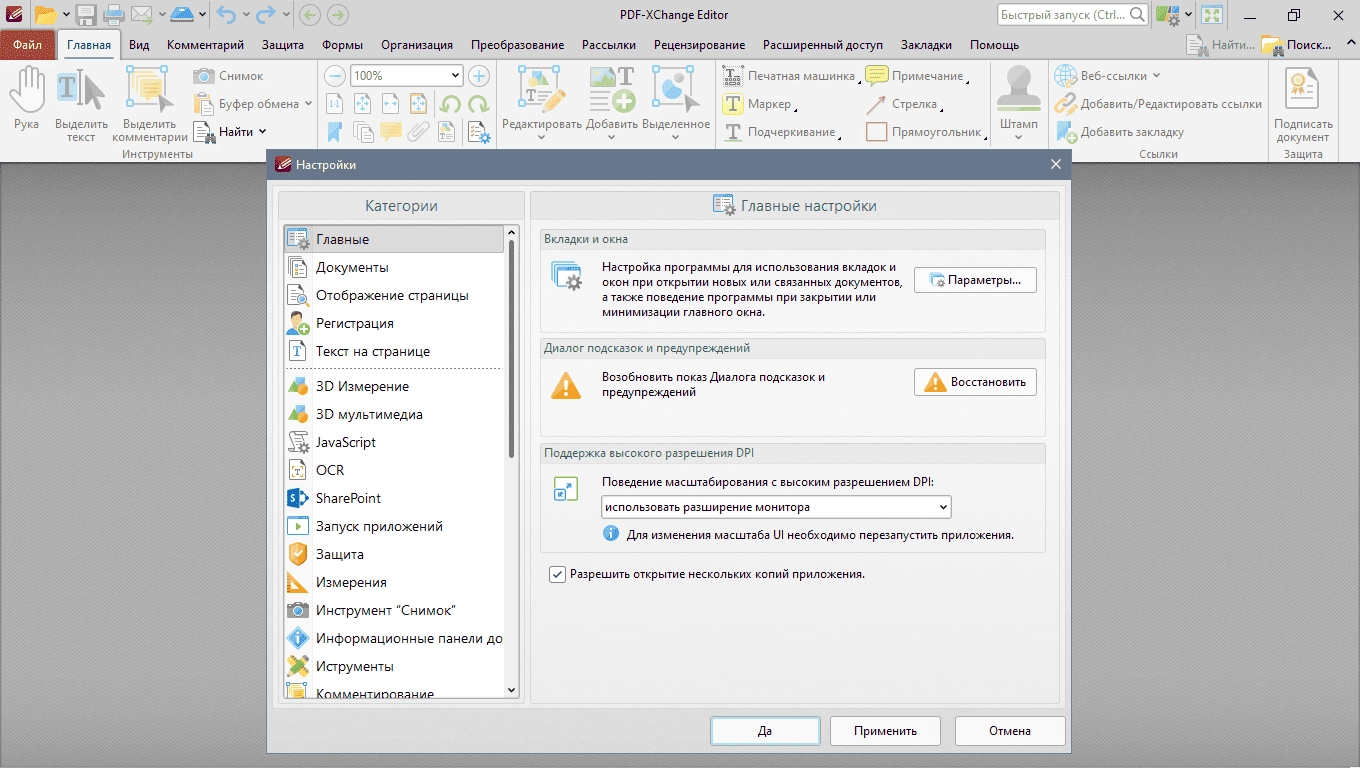Expand the Веб-ссылки dropdown
Viewport: 1360px width, 768px height.
point(1156,76)
